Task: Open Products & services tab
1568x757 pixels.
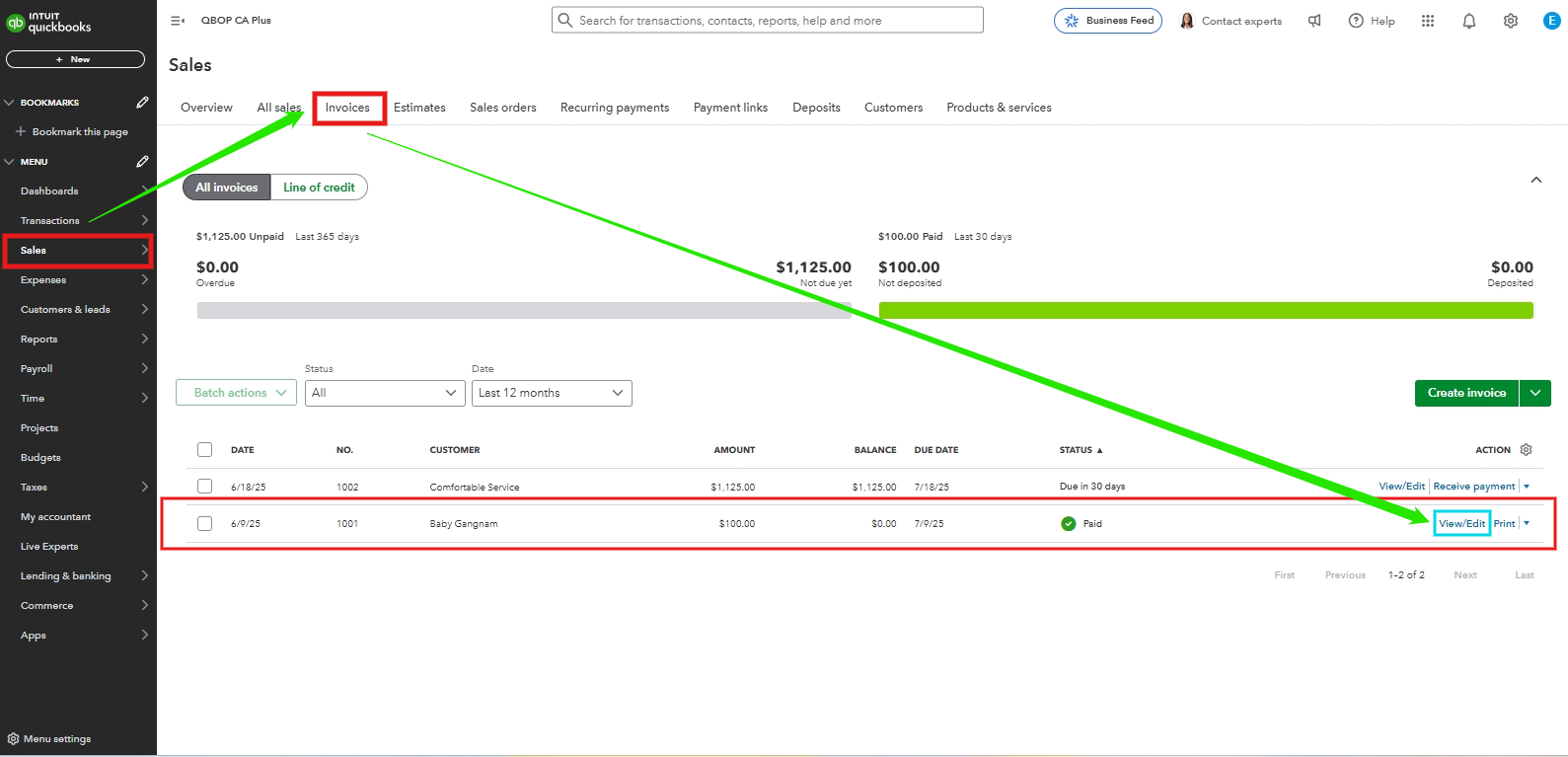Action: click(999, 108)
